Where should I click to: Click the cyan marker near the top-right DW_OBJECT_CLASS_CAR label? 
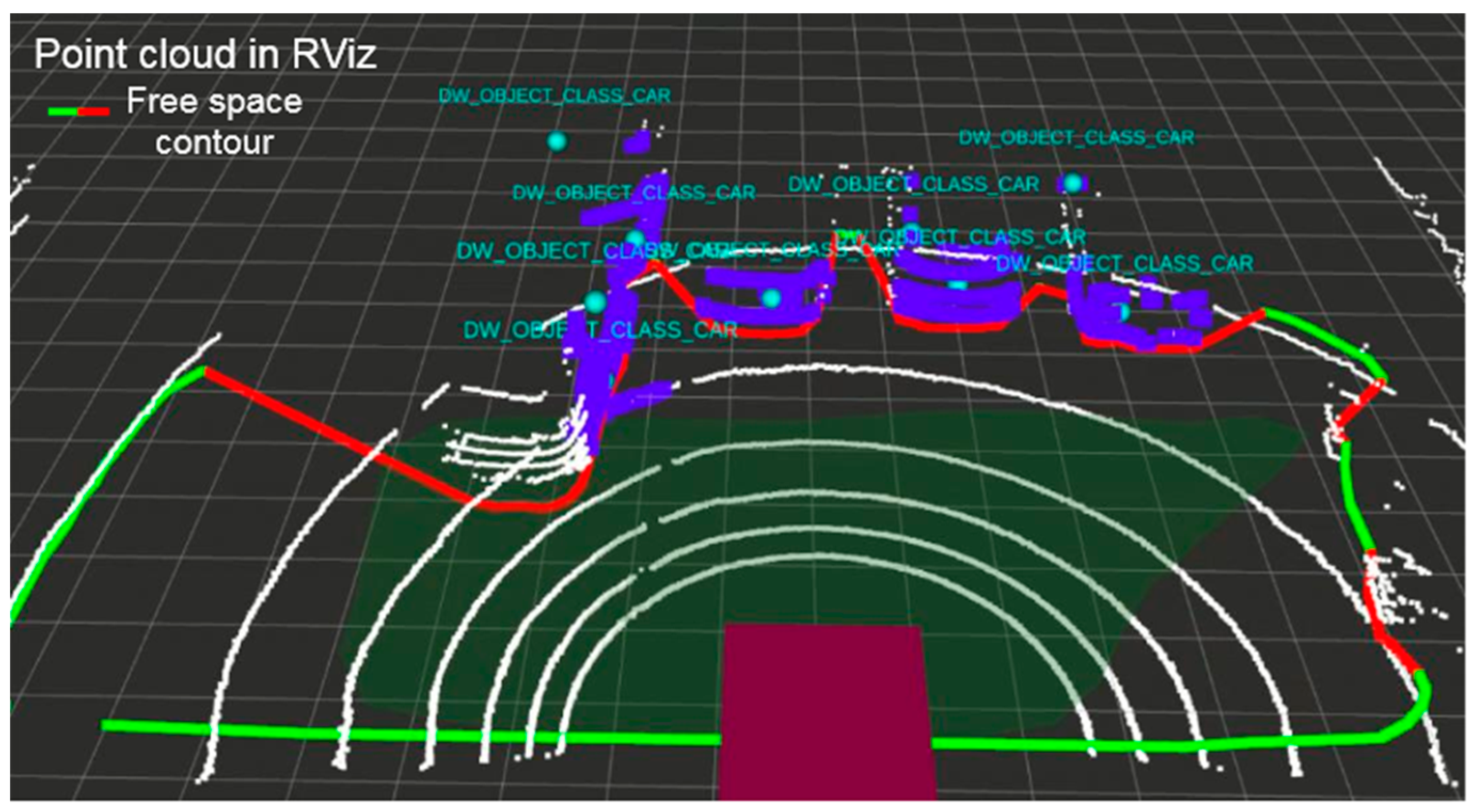click(x=1070, y=185)
